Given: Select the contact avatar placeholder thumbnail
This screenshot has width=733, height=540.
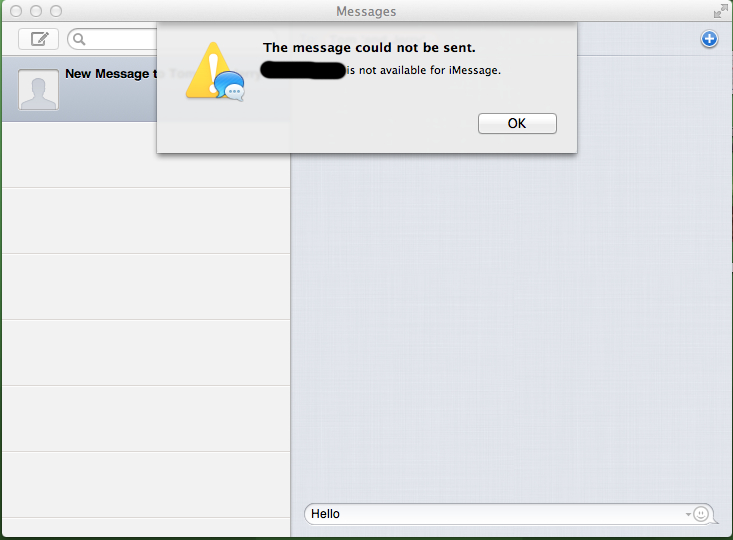Looking at the screenshot, I should [38, 90].
